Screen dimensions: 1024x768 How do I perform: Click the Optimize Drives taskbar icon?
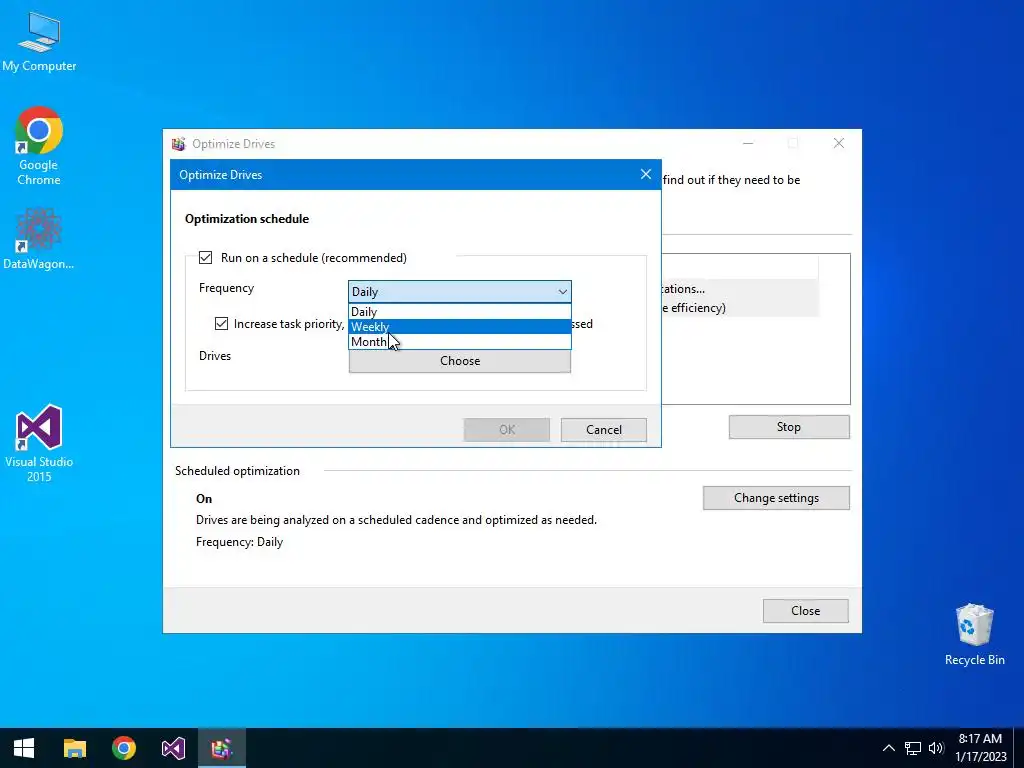pyautogui.click(x=221, y=748)
